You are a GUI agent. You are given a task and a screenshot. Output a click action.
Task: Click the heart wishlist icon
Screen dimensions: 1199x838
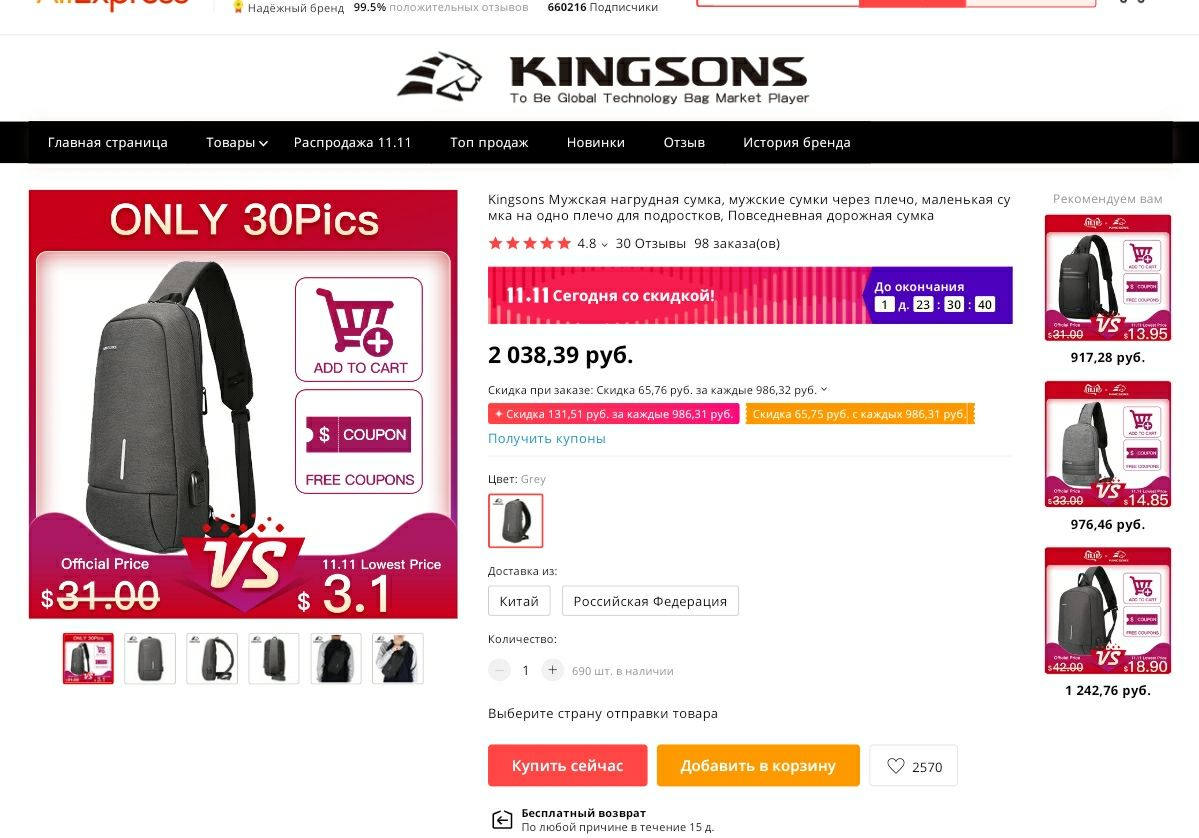(895, 765)
